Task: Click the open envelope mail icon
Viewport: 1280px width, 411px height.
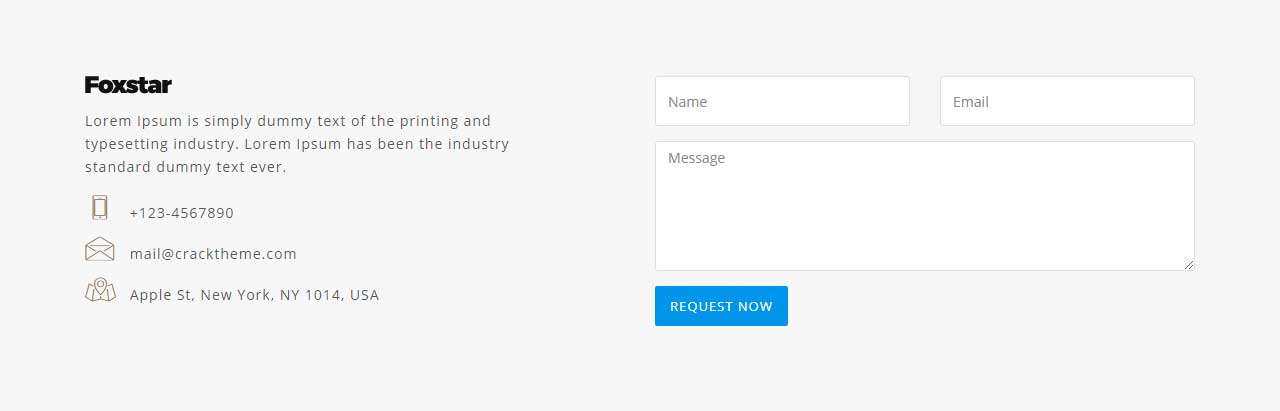Action: [x=100, y=249]
